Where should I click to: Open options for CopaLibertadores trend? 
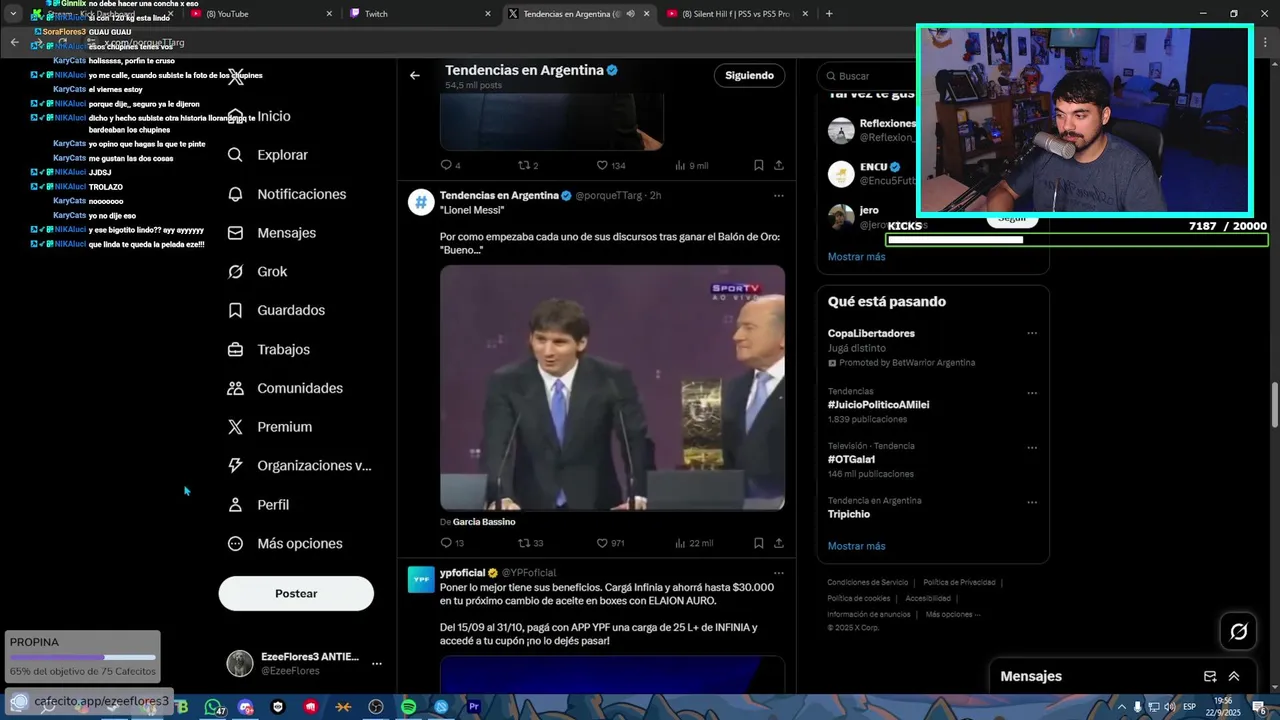click(x=1032, y=333)
